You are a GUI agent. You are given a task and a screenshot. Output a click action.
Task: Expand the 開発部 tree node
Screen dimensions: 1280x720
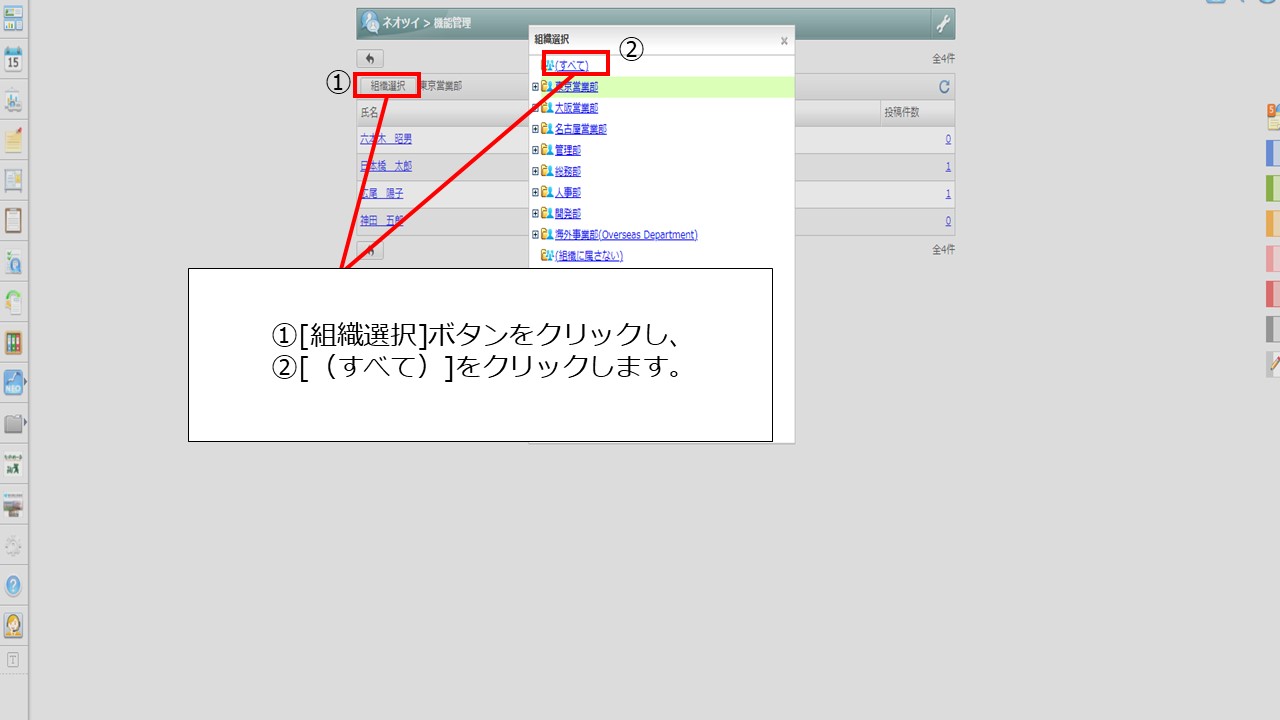(x=535, y=213)
